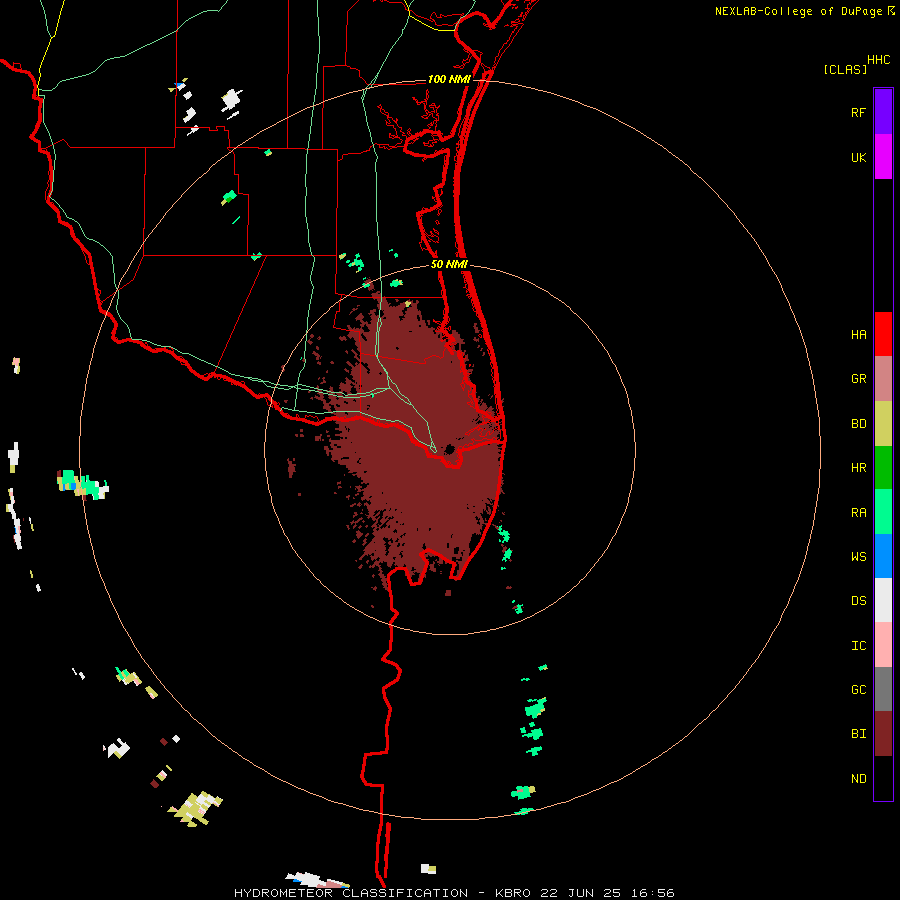The width and height of the screenshot is (900, 900).
Task: Click the 100 NMI range ring label
Action: click(x=449, y=79)
